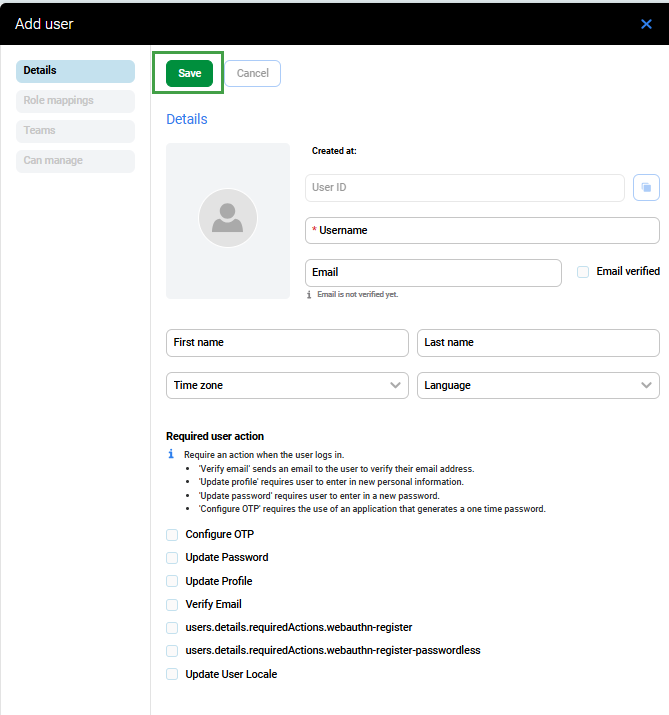Expand the Language dropdown
The height and width of the screenshot is (715, 669).
pyautogui.click(x=538, y=385)
